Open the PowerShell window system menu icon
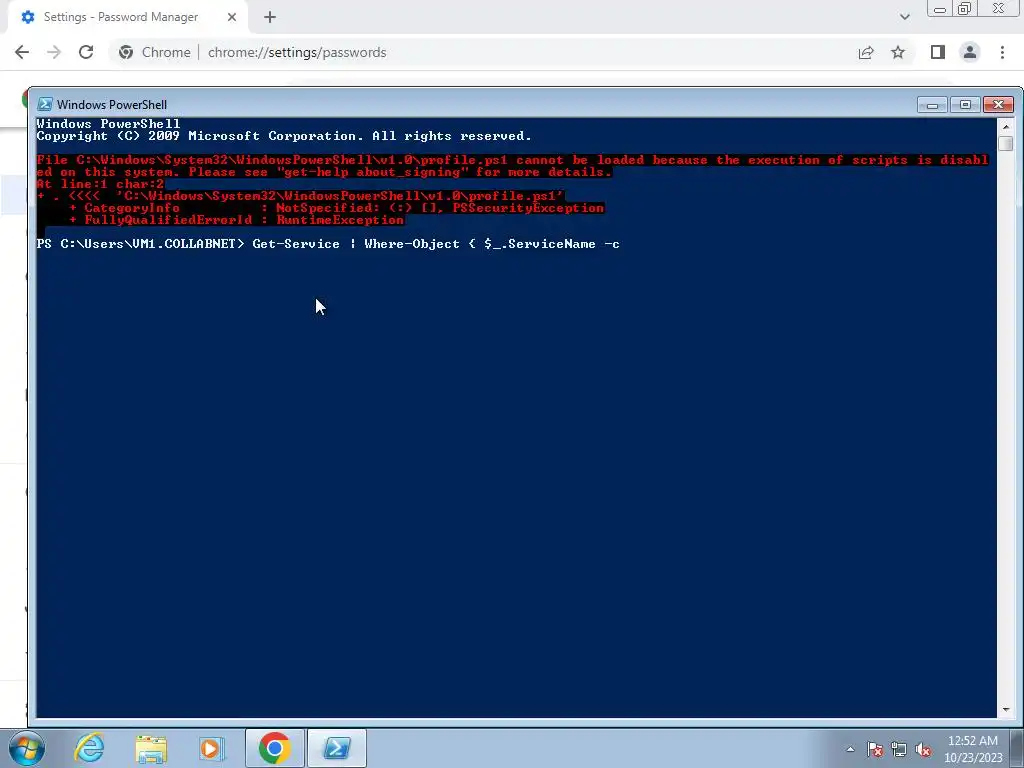 45,104
